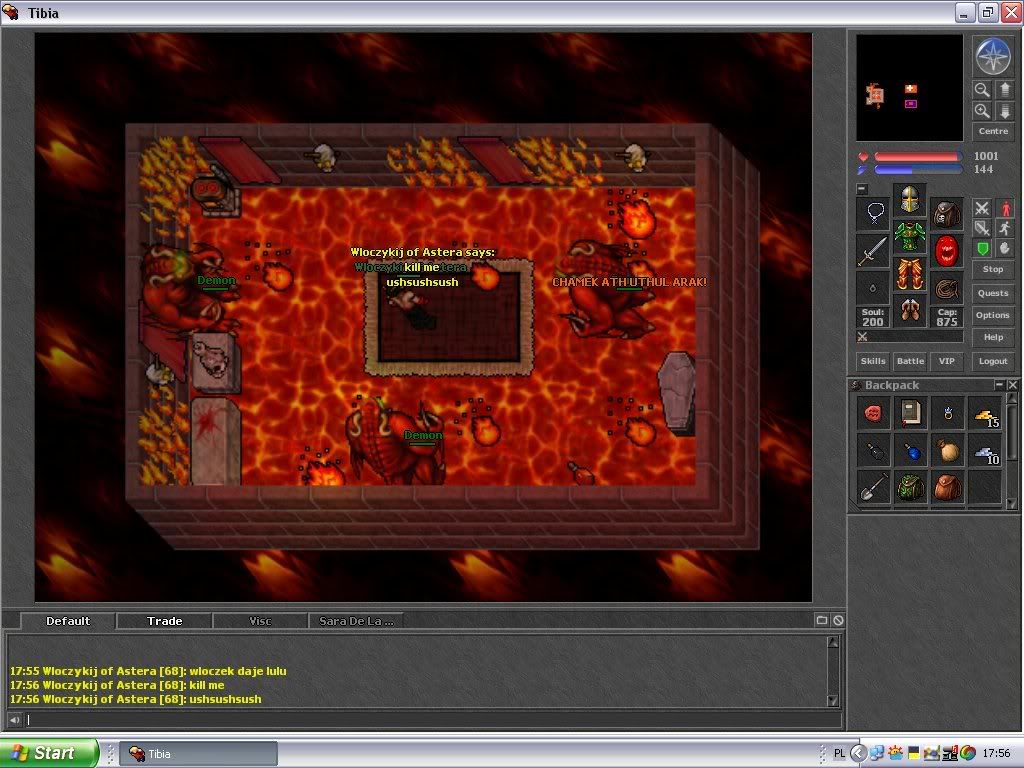This screenshot has height=768, width=1024.
Task: Click the Logout button
Action: click(993, 361)
